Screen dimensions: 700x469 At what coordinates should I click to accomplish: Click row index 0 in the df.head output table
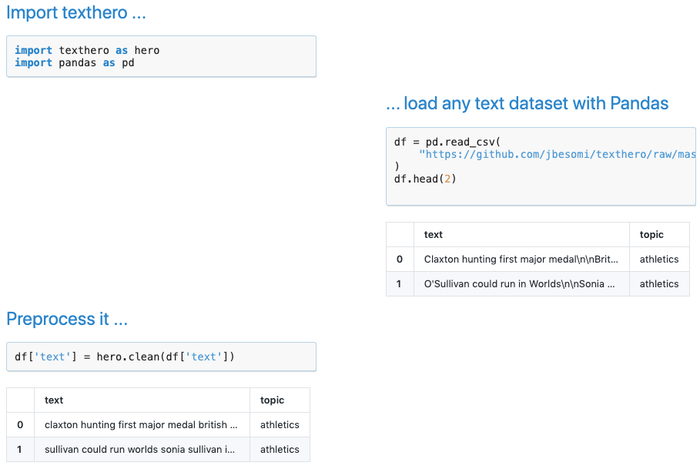point(400,259)
